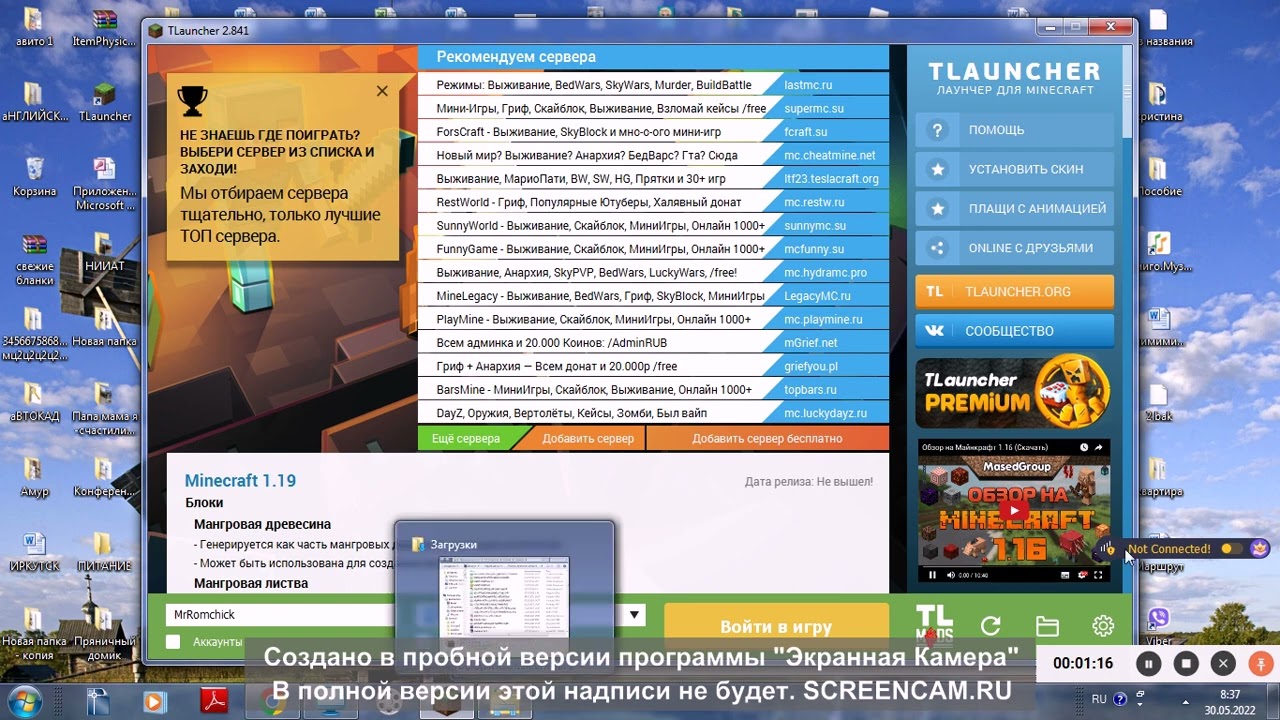Viewport: 1280px width, 720px height.
Task: Open the ltf23.teslacraft.org server link
Action: [832, 179]
